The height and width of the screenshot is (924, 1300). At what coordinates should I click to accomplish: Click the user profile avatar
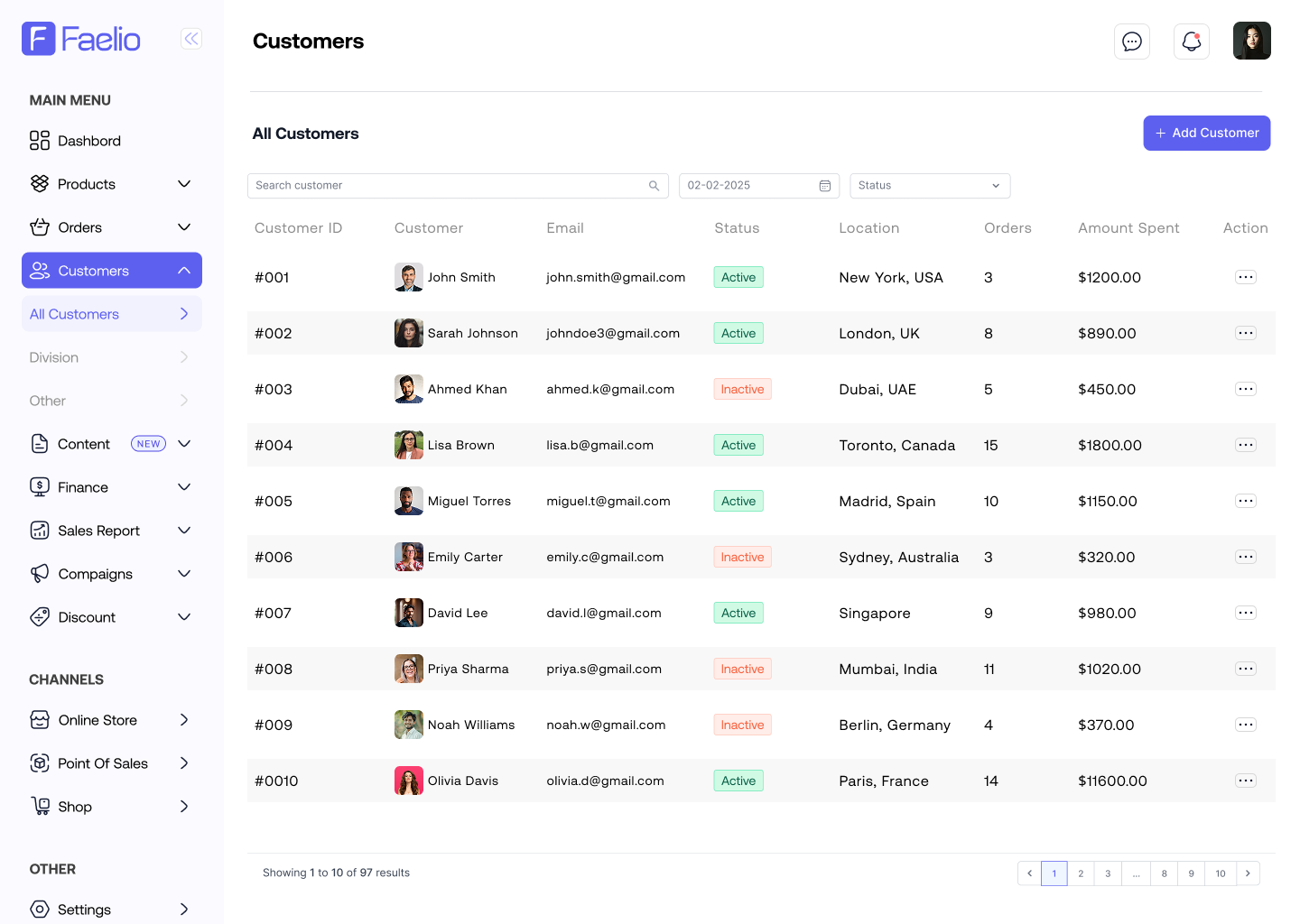[1251, 42]
